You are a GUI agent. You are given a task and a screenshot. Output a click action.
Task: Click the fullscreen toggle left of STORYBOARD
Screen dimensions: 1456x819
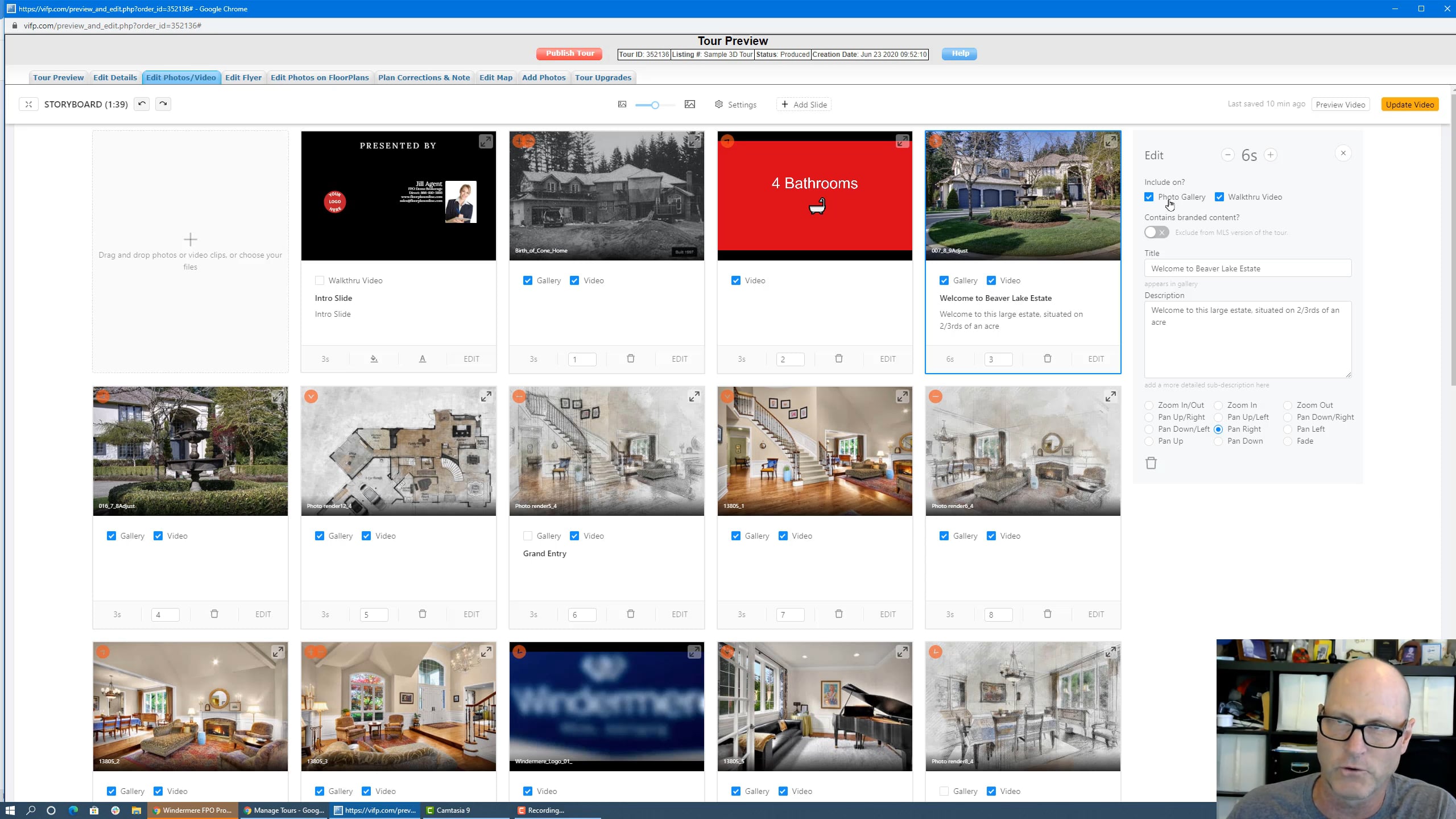(x=28, y=104)
